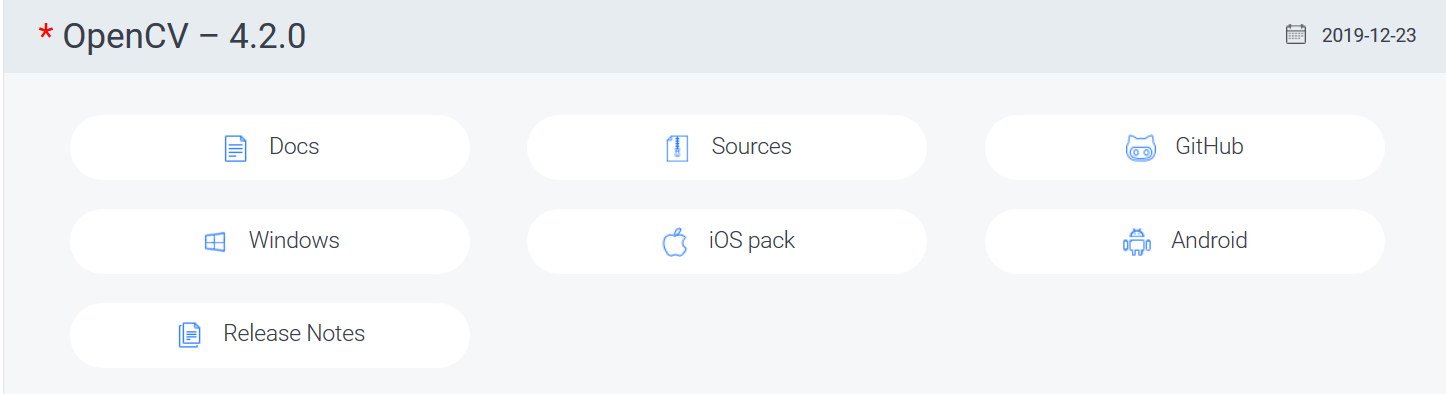Click the Android robot icon
1446x394 pixels.
click(1137, 242)
